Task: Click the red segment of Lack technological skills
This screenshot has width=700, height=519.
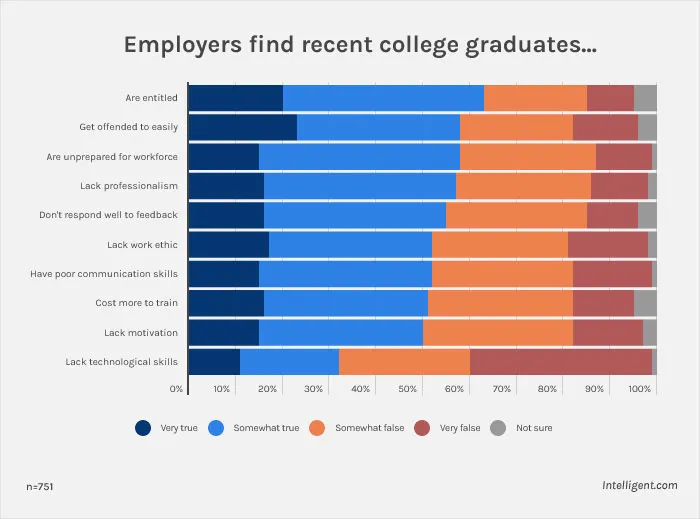Action: pyautogui.click(x=561, y=362)
